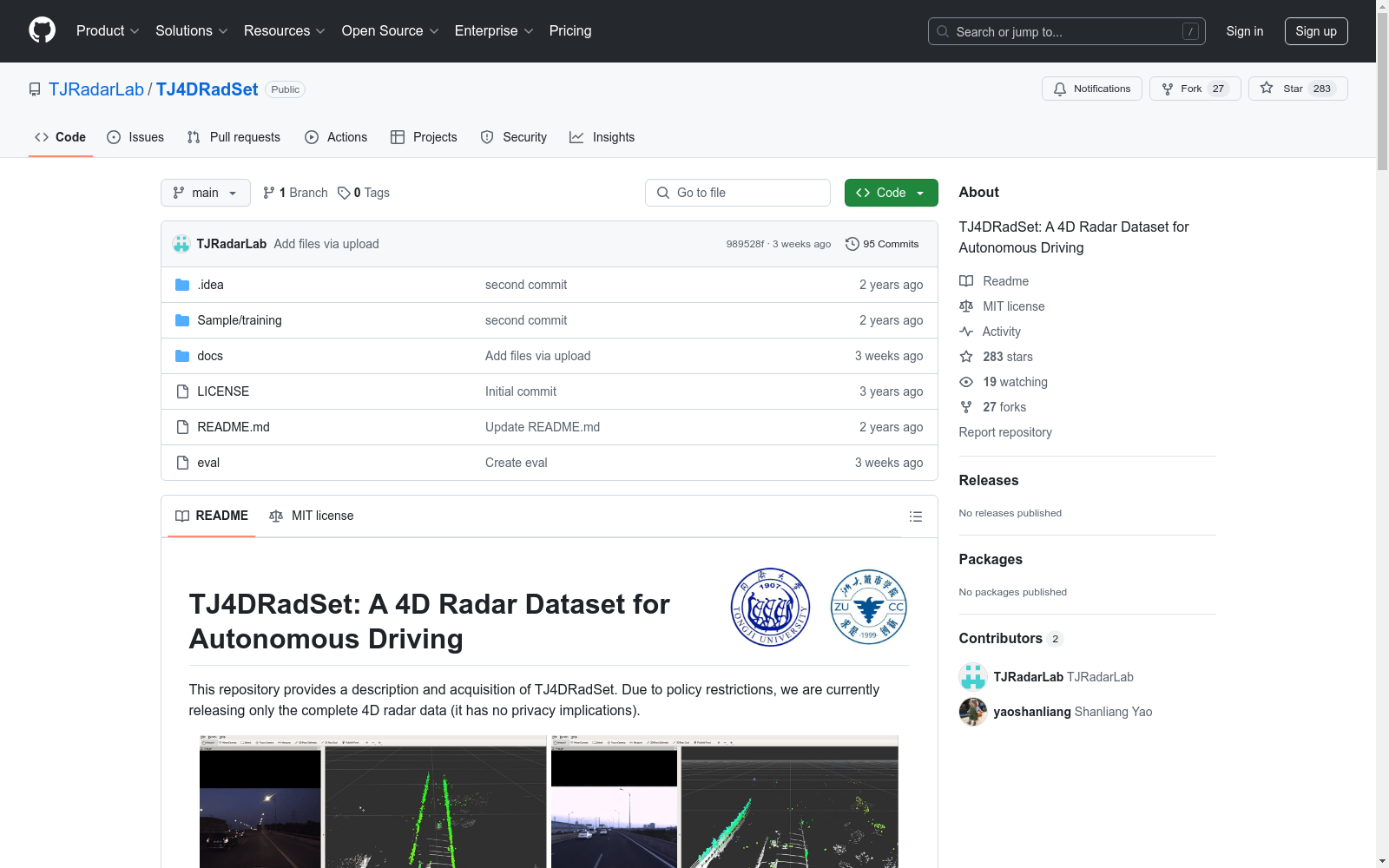Click the eval file icon
Screen dimensions: 1389x868
[182, 463]
